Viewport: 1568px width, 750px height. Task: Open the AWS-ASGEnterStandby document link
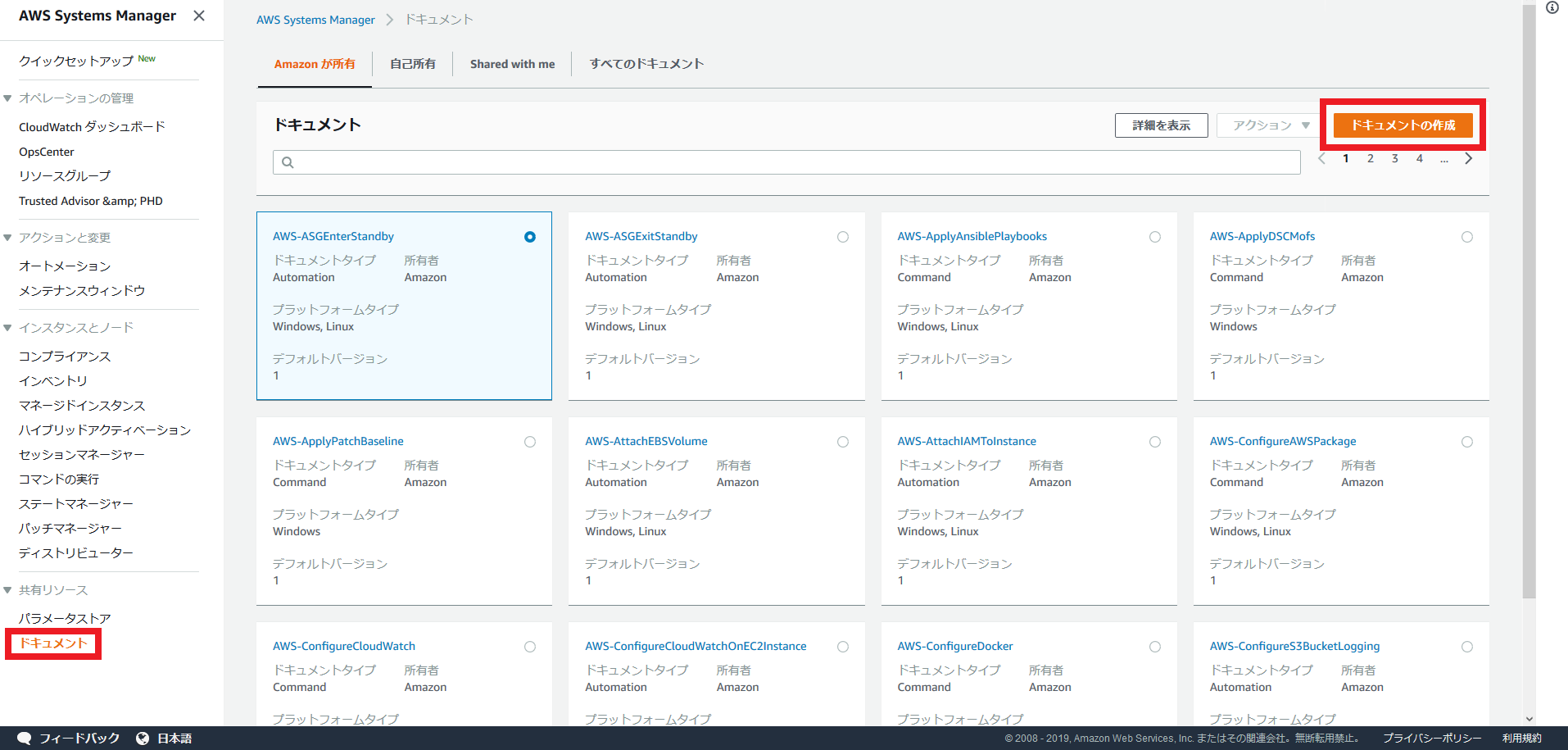point(333,236)
